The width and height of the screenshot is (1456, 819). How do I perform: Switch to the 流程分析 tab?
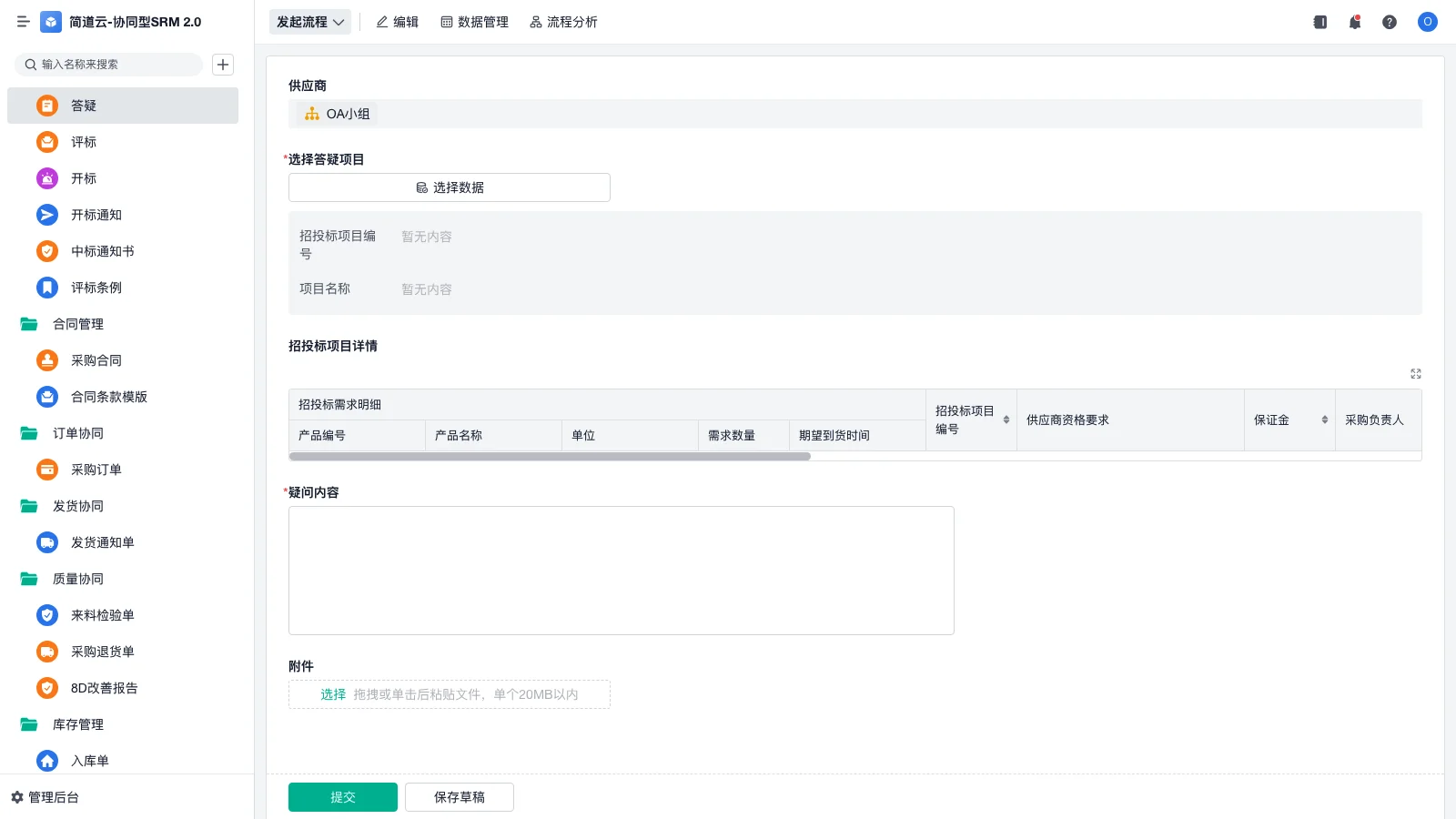pos(563,22)
